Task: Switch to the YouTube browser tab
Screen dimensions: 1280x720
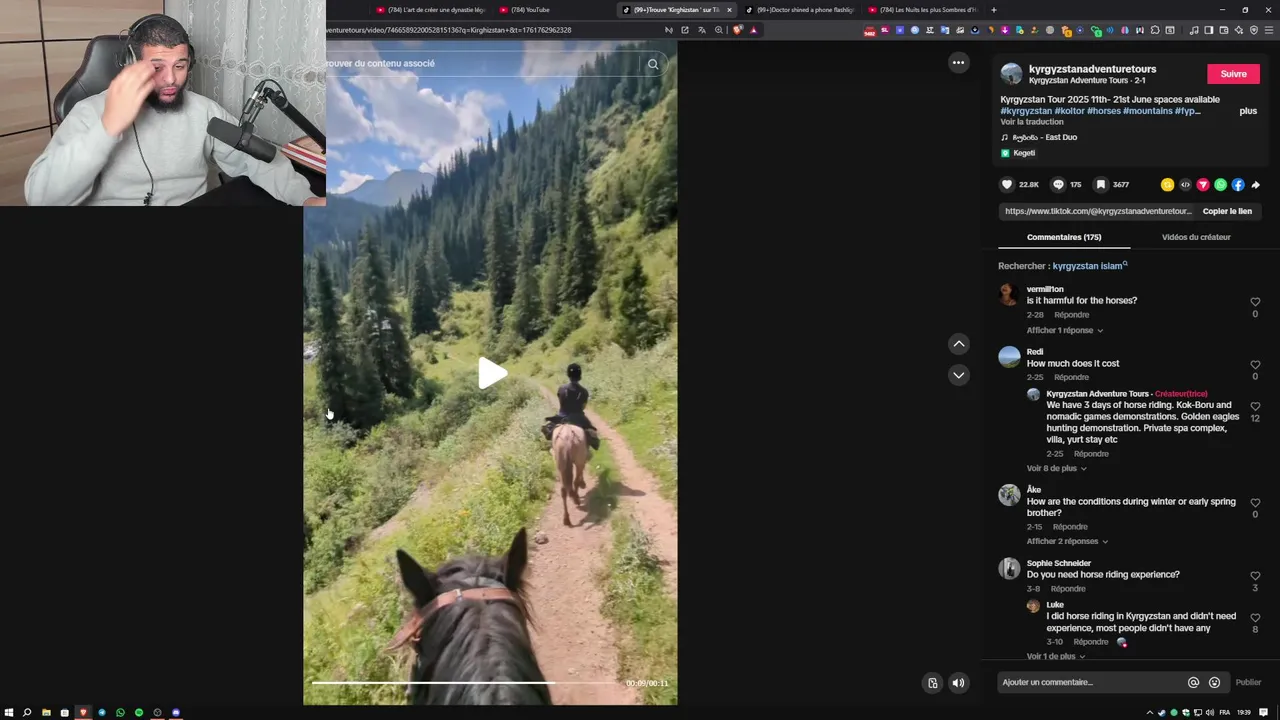Action: click(x=556, y=10)
